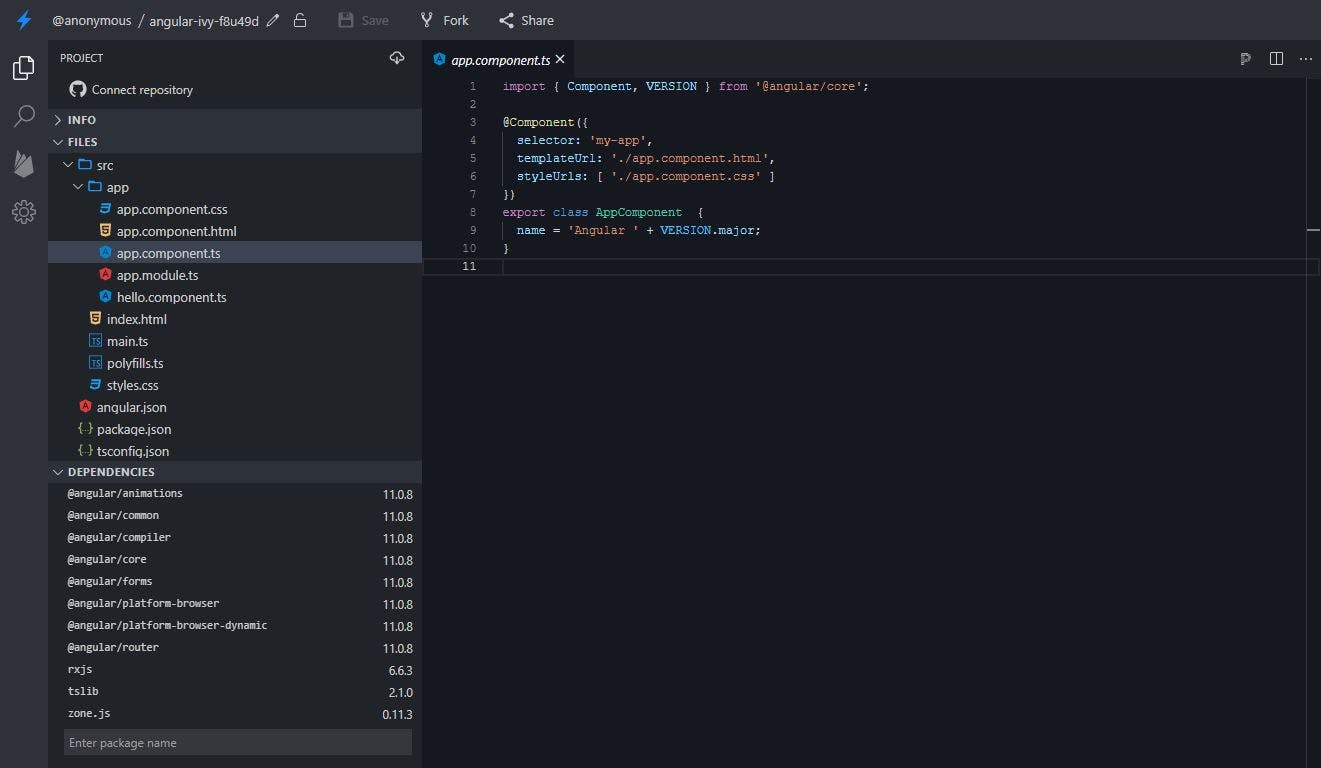This screenshot has width=1321, height=768.
Task: Open index.html file
Action: click(235, 319)
